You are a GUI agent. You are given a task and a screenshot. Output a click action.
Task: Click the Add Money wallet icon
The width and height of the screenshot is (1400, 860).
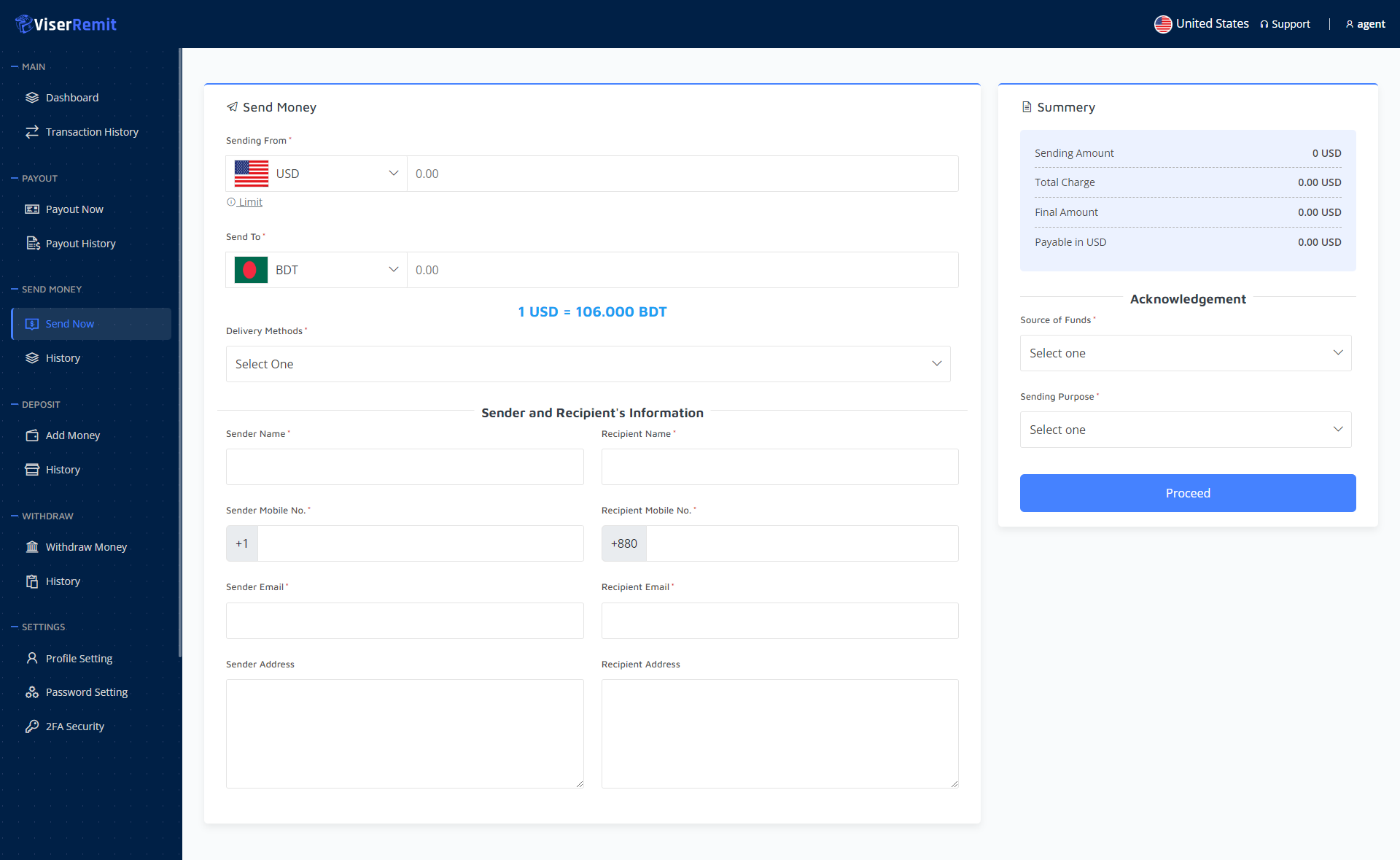[x=32, y=435]
